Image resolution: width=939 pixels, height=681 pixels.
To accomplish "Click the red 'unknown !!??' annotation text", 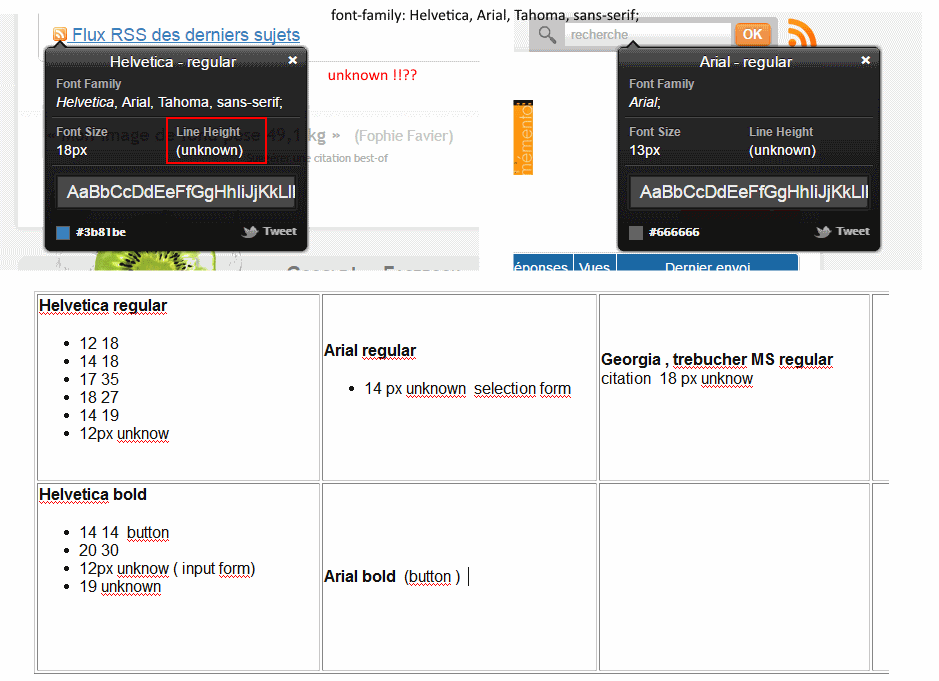I will point(372,75).
